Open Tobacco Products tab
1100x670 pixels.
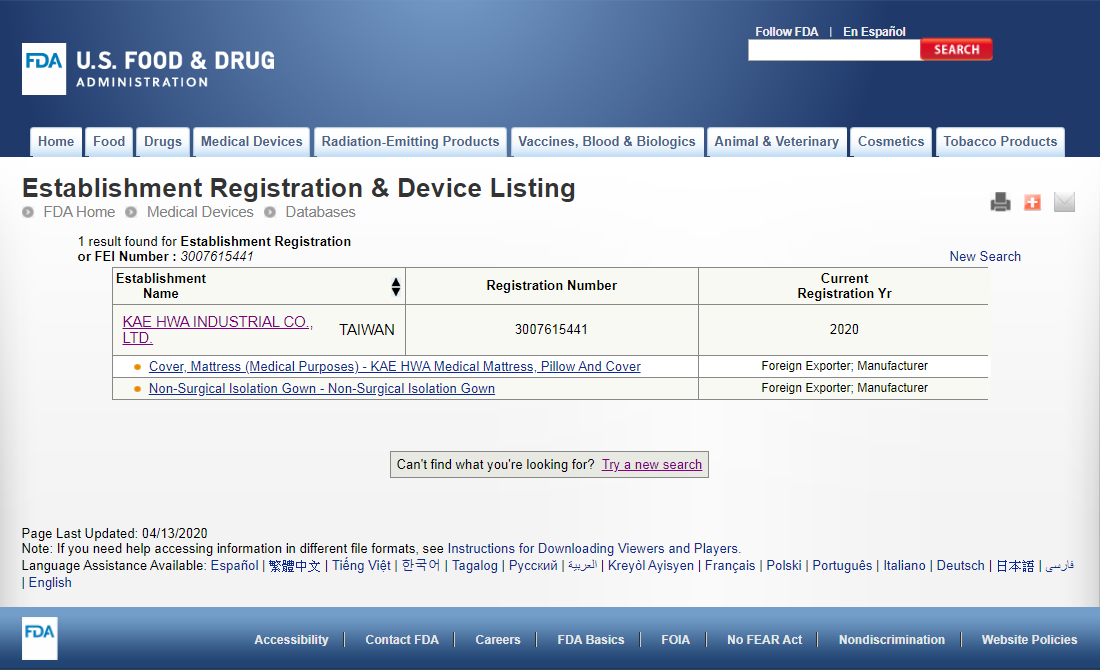pyautogui.click(x=1000, y=142)
